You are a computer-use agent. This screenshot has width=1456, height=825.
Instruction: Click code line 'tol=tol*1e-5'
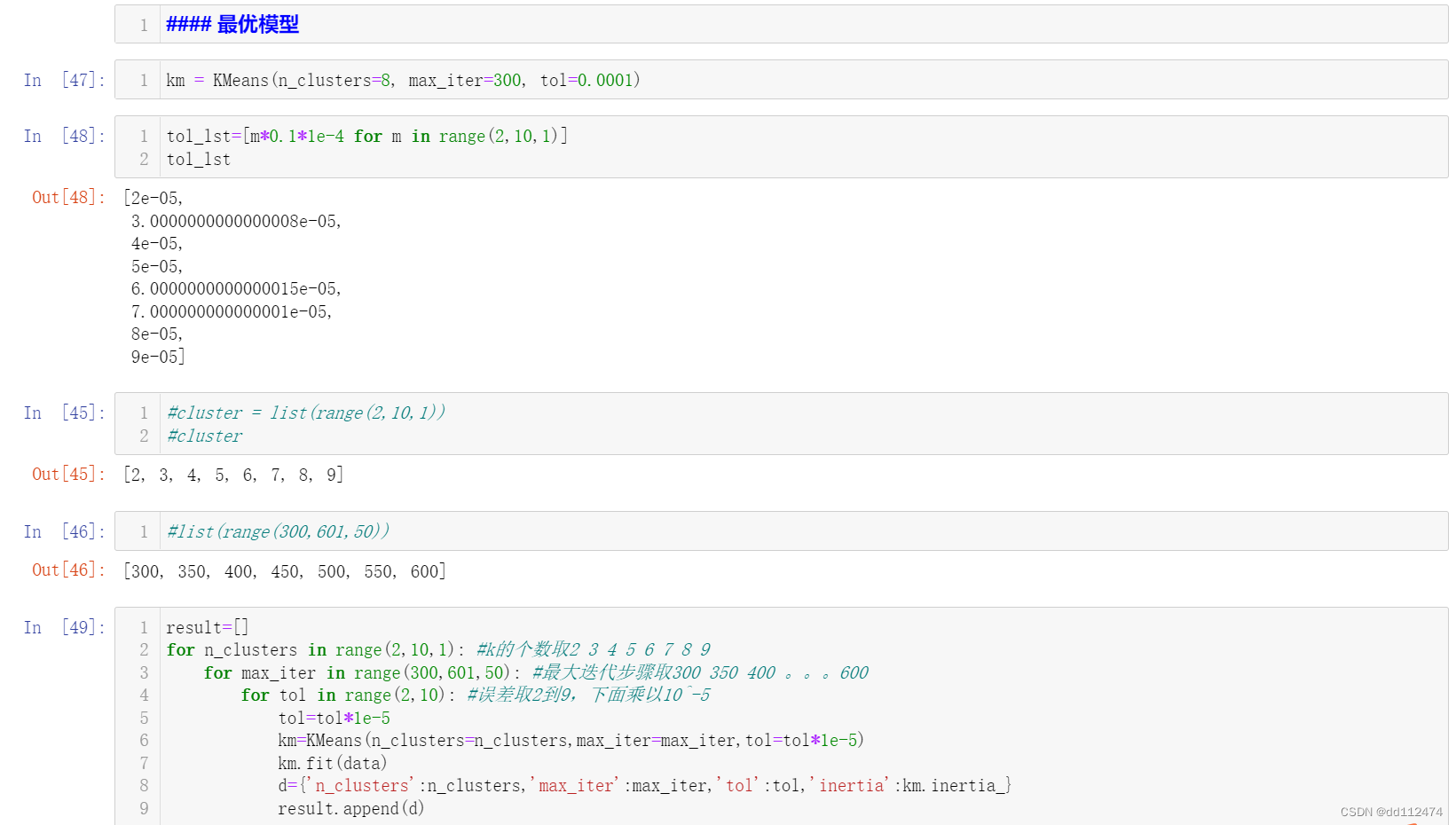click(334, 719)
